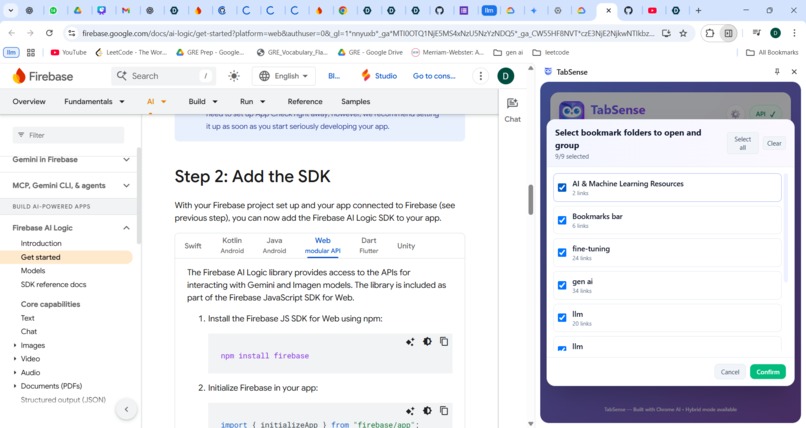Toggle the Firebase light/dark theme sun icon

(234, 76)
